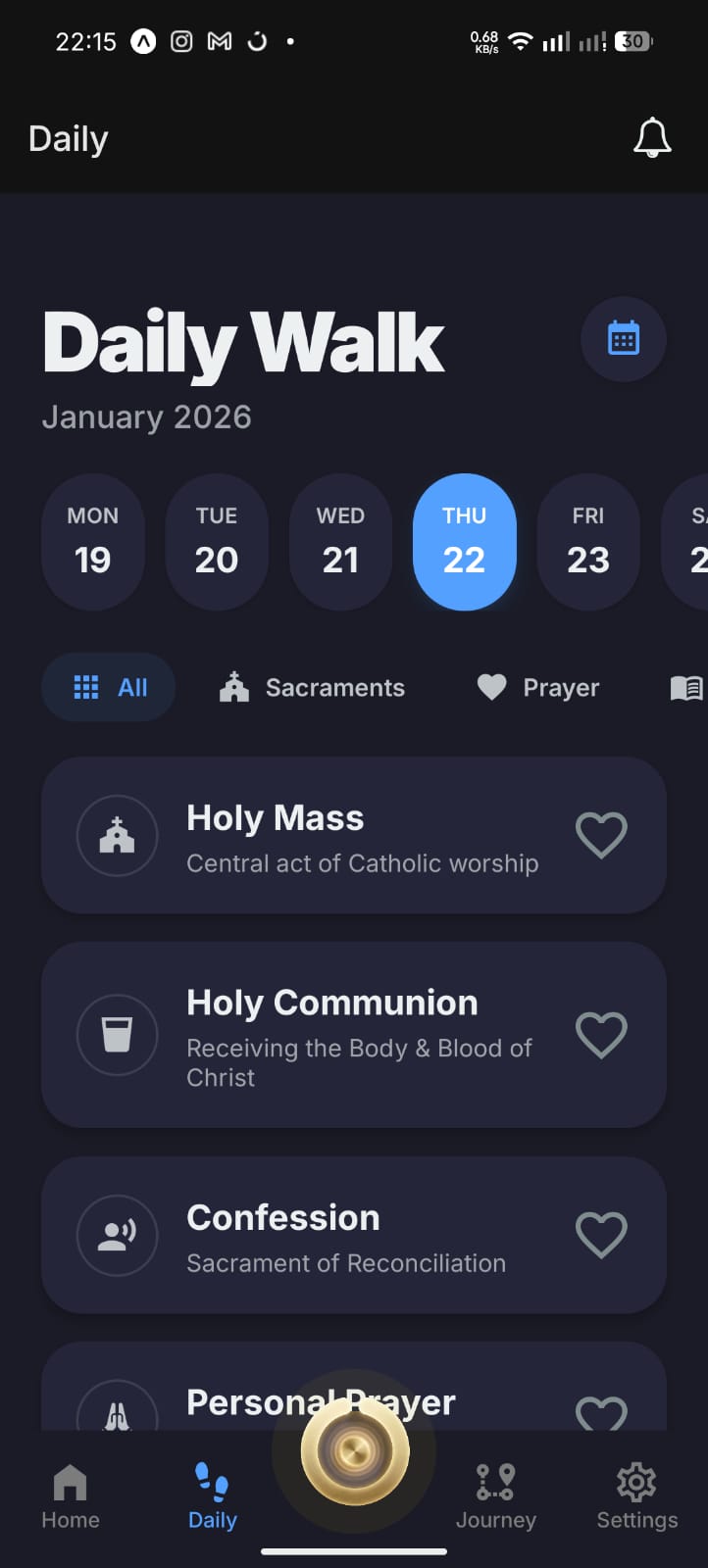This screenshot has height=1568, width=708.
Task: Select the All filter chip
Action: click(x=108, y=687)
